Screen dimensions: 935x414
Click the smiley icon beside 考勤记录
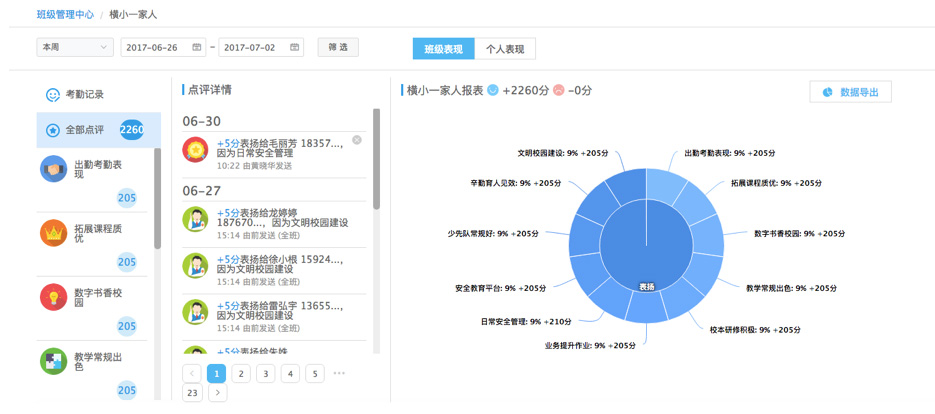(54, 94)
